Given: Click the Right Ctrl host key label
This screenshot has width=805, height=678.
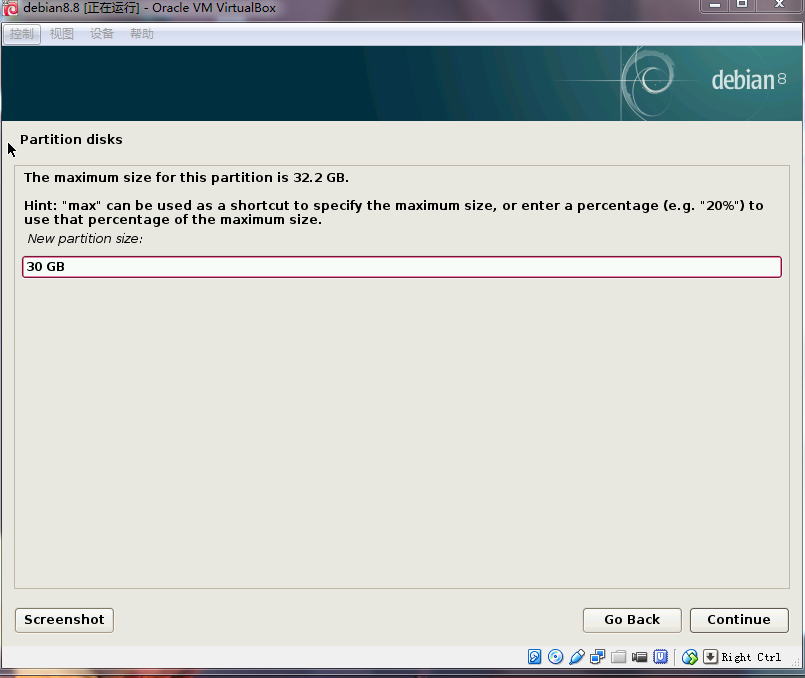Looking at the screenshot, I should [x=751, y=657].
